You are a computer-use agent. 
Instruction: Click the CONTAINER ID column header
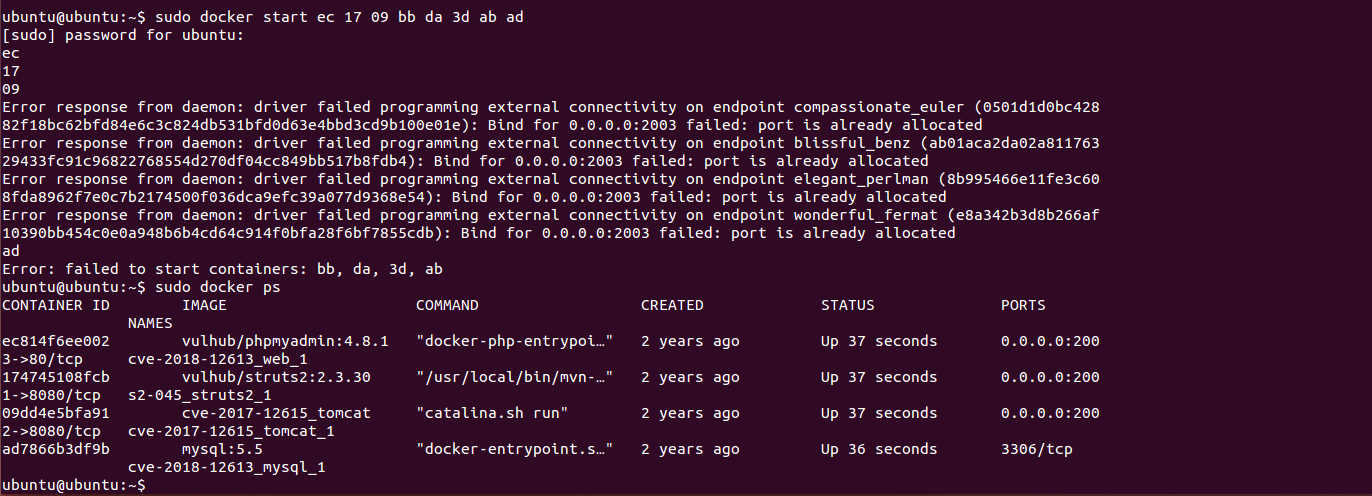[x=56, y=306]
